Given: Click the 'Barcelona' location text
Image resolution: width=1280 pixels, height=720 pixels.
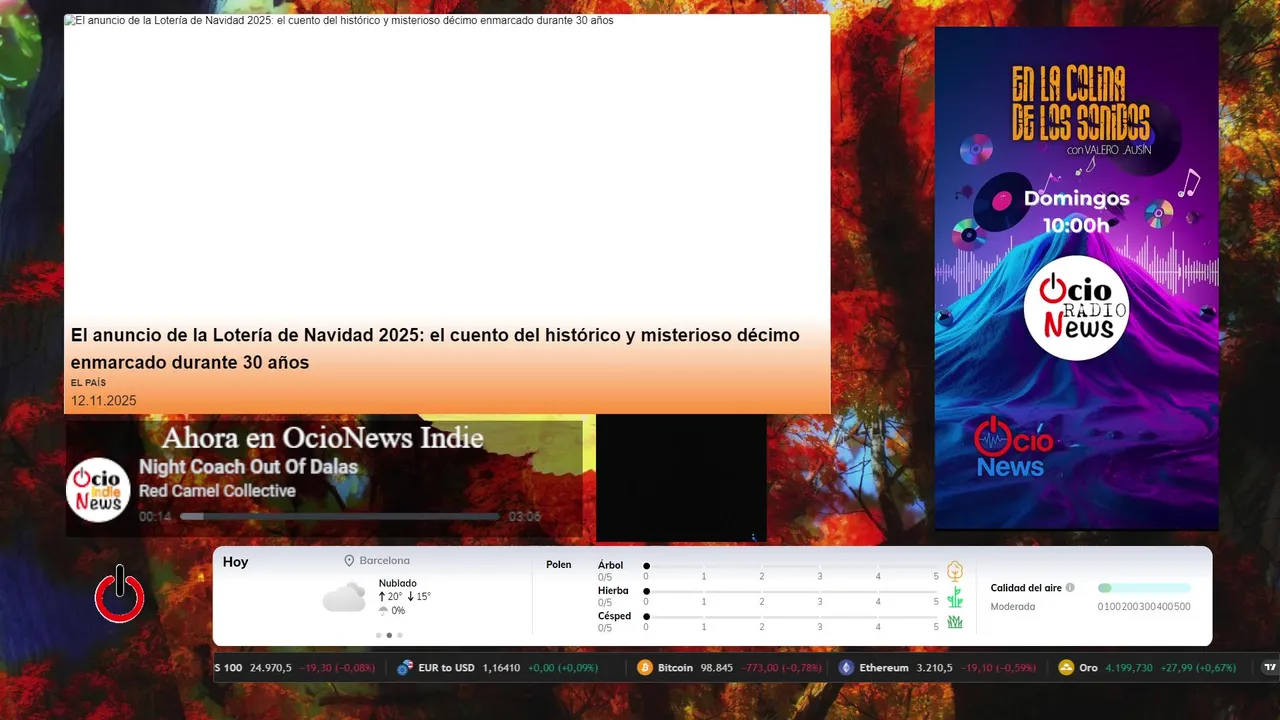Looking at the screenshot, I should tap(385, 561).
